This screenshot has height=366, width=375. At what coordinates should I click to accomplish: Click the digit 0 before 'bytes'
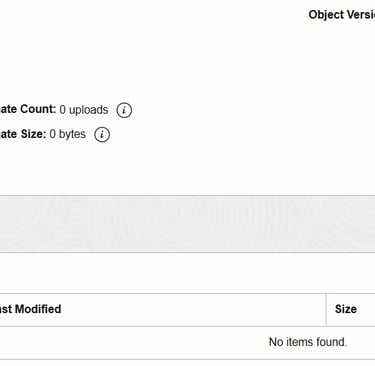click(53, 134)
